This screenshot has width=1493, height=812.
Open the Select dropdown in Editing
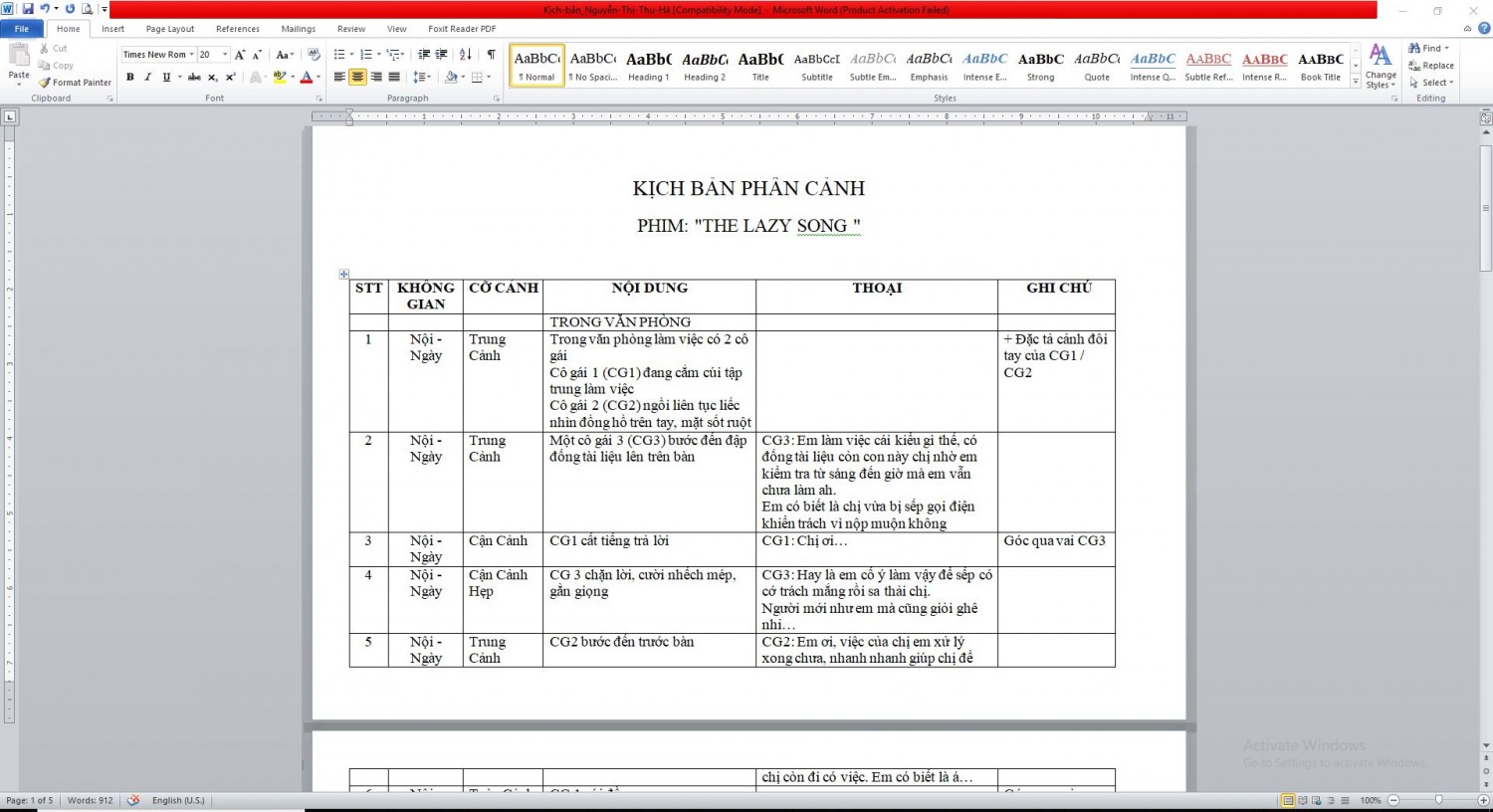[x=1432, y=83]
